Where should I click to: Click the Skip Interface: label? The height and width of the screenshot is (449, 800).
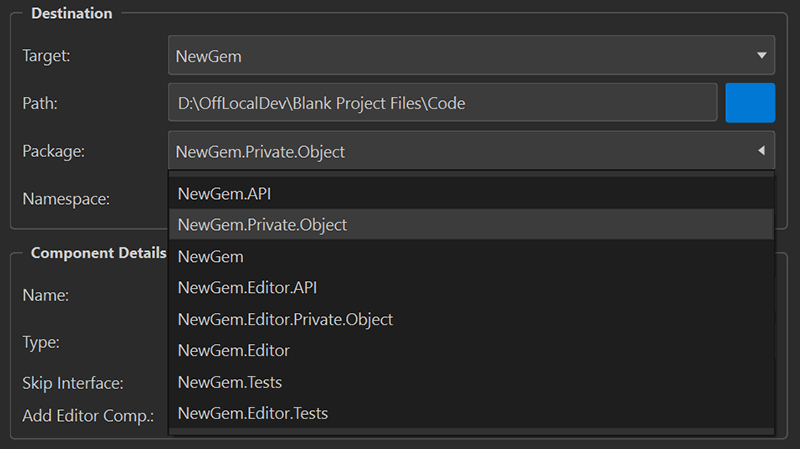click(x=72, y=383)
